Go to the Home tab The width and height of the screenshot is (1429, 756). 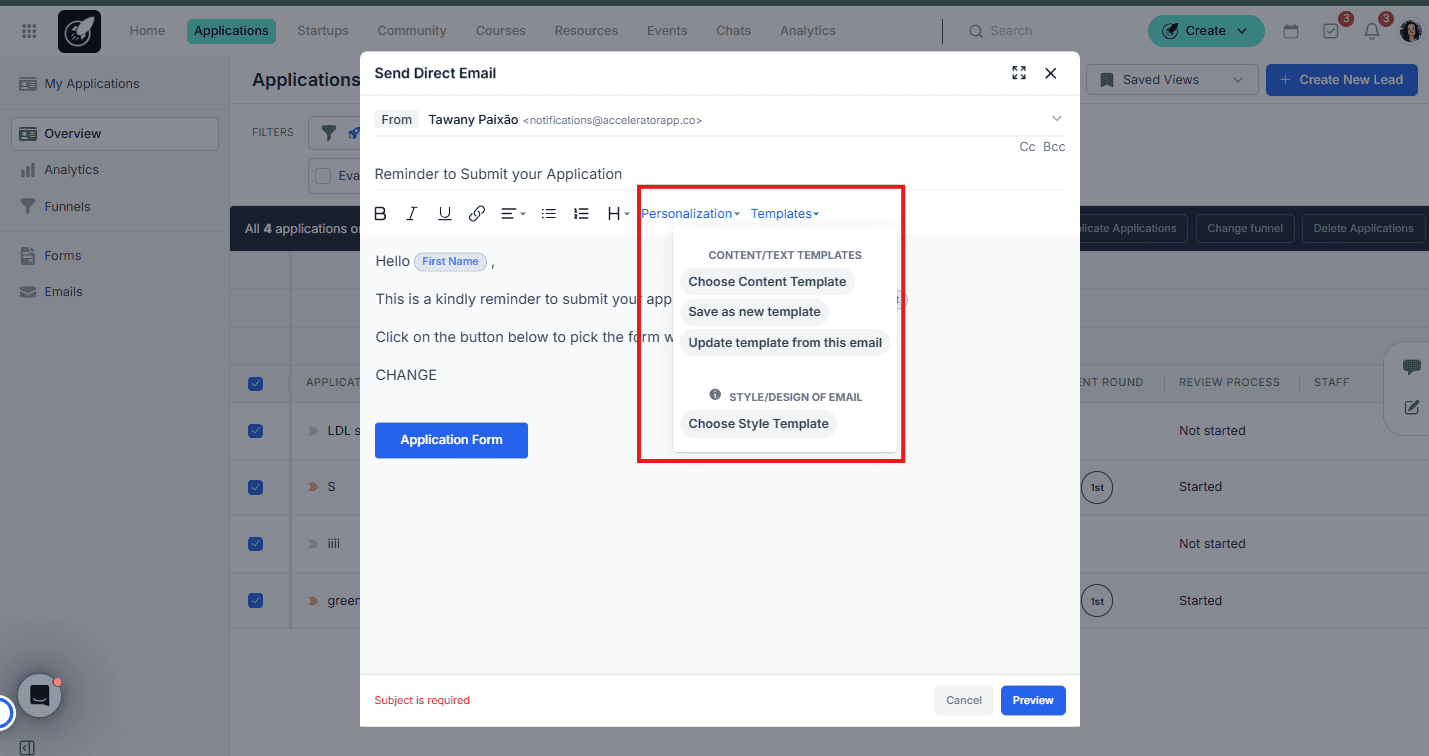[147, 31]
